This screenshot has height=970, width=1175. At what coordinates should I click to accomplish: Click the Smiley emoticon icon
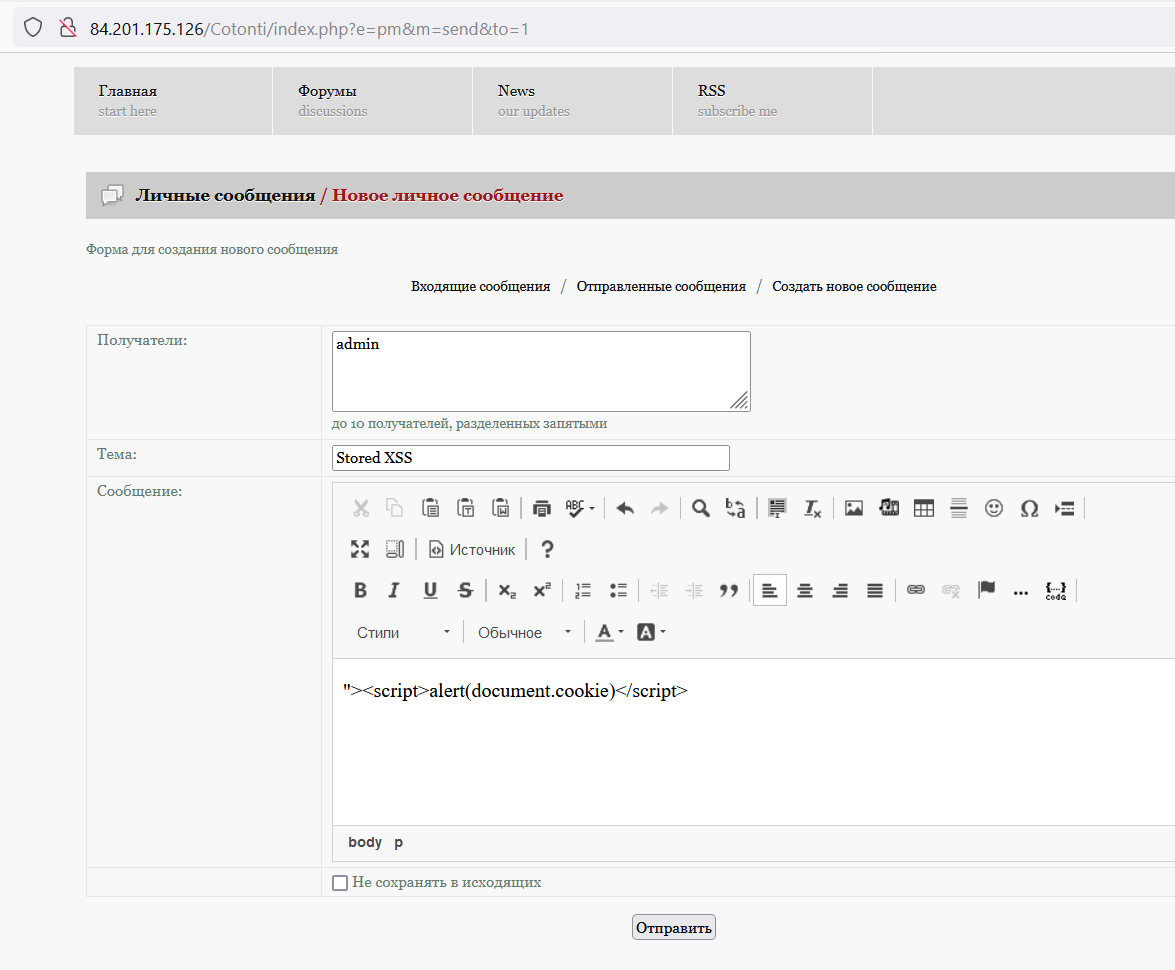coord(994,508)
